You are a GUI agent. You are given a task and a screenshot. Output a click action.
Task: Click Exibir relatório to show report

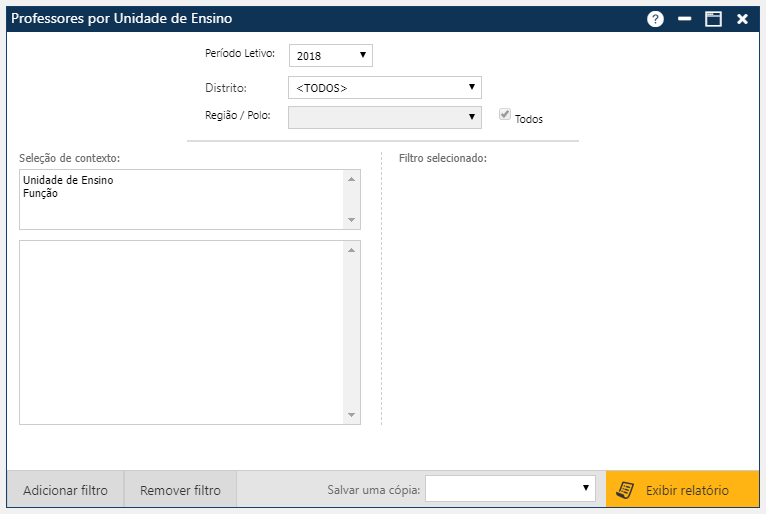click(x=686, y=490)
